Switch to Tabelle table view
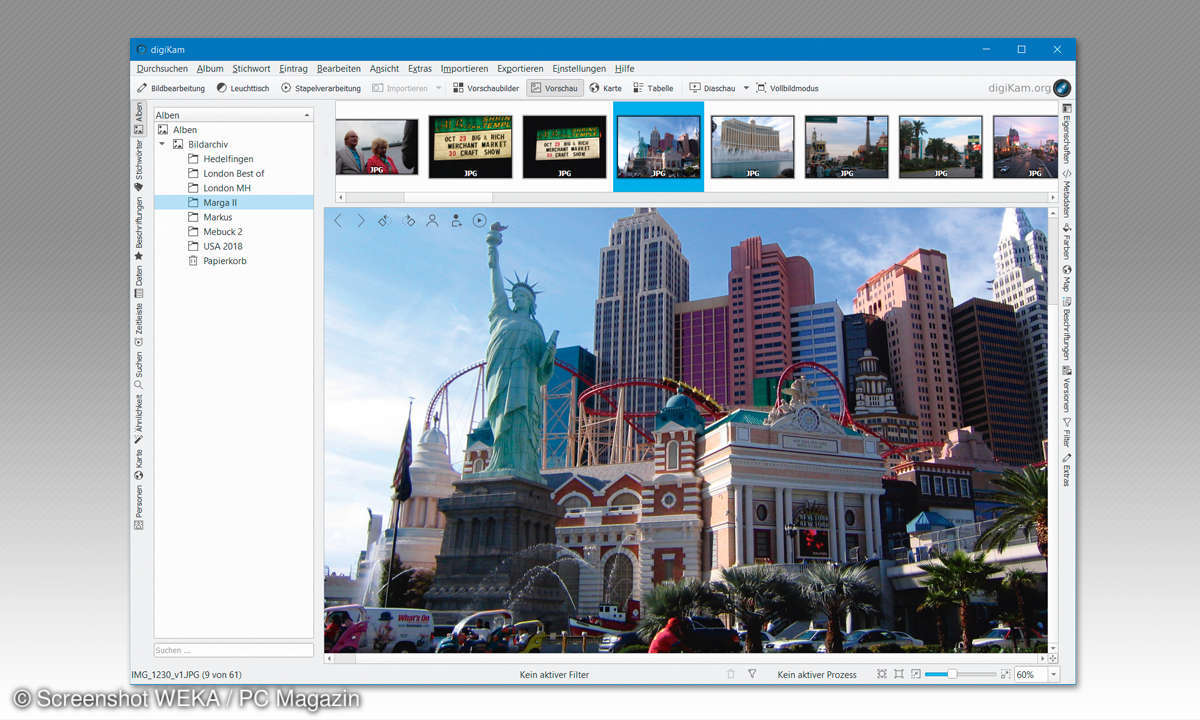This screenshot has width=1200, height=720. point(654,88)
